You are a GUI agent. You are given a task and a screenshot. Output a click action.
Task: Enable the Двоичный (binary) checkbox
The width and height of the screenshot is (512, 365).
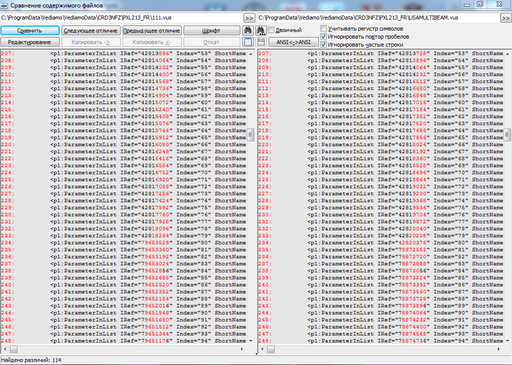pos(271,30)
